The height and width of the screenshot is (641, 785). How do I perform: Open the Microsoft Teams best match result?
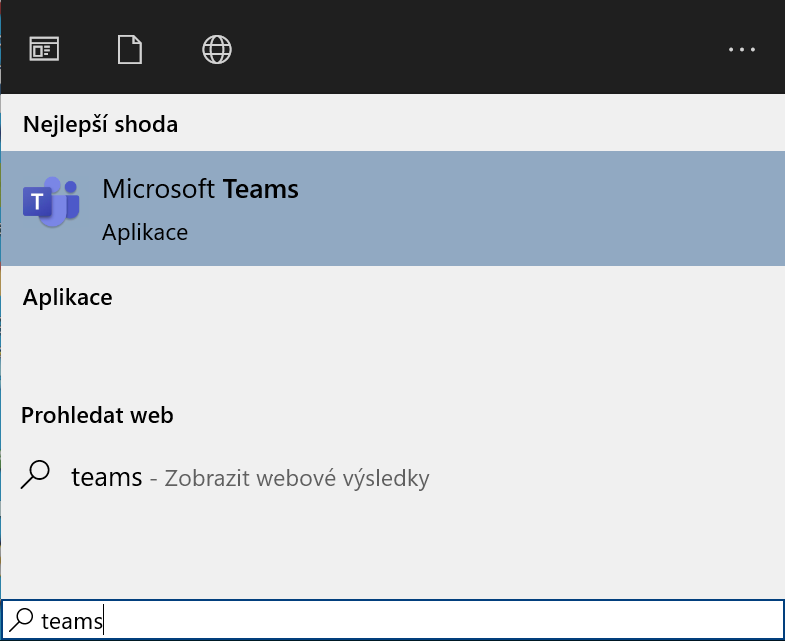[393, 208]
